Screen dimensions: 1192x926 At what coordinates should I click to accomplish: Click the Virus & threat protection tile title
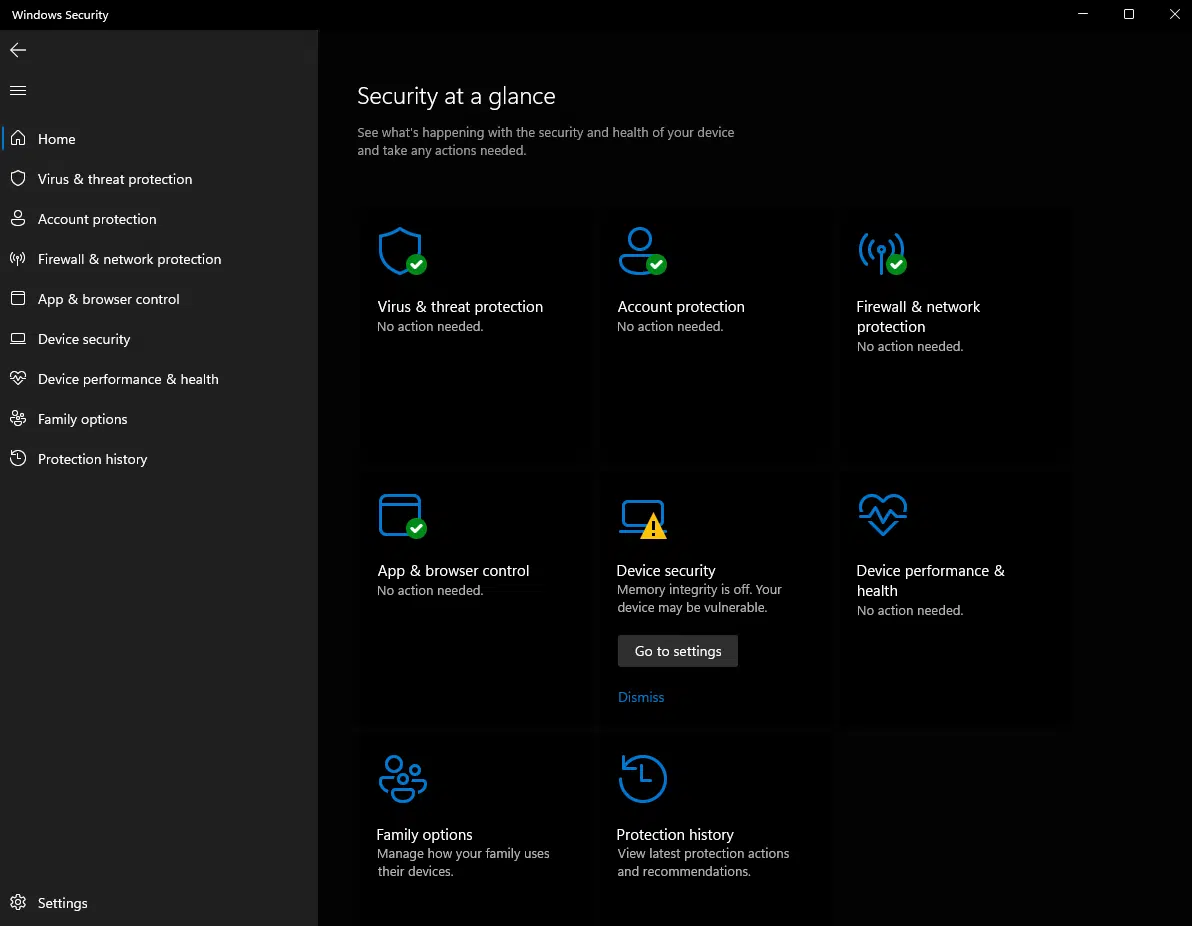[460, 306]
